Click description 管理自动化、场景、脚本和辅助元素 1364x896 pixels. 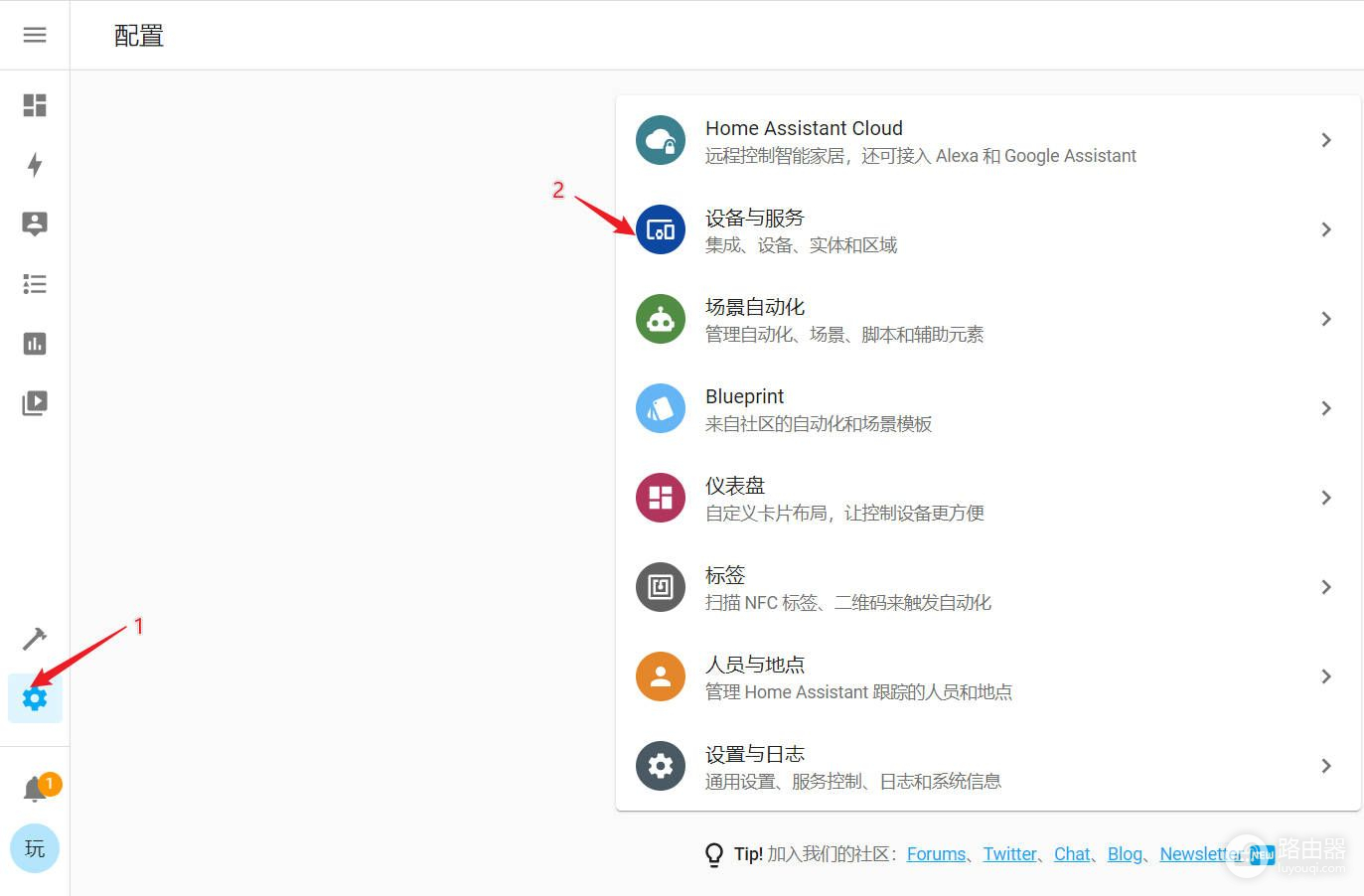(x=844, y=335)
